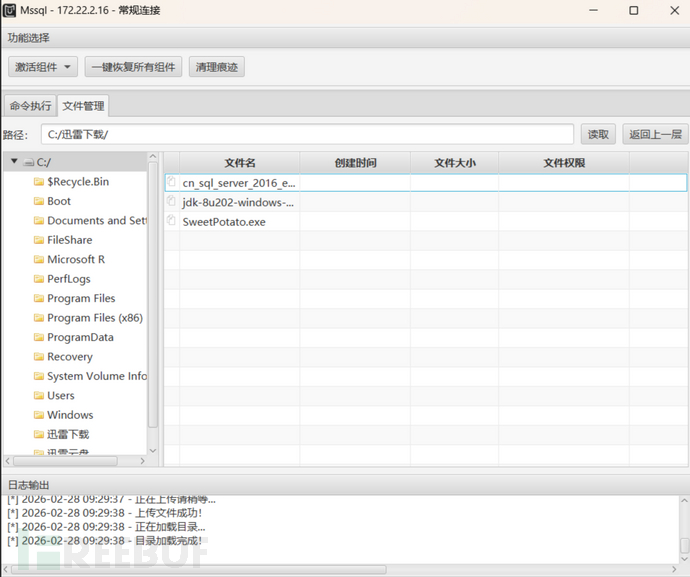Collapse the C:/ root tree node
The height and width of the screenshot is (577, 690).
[14, 162]
